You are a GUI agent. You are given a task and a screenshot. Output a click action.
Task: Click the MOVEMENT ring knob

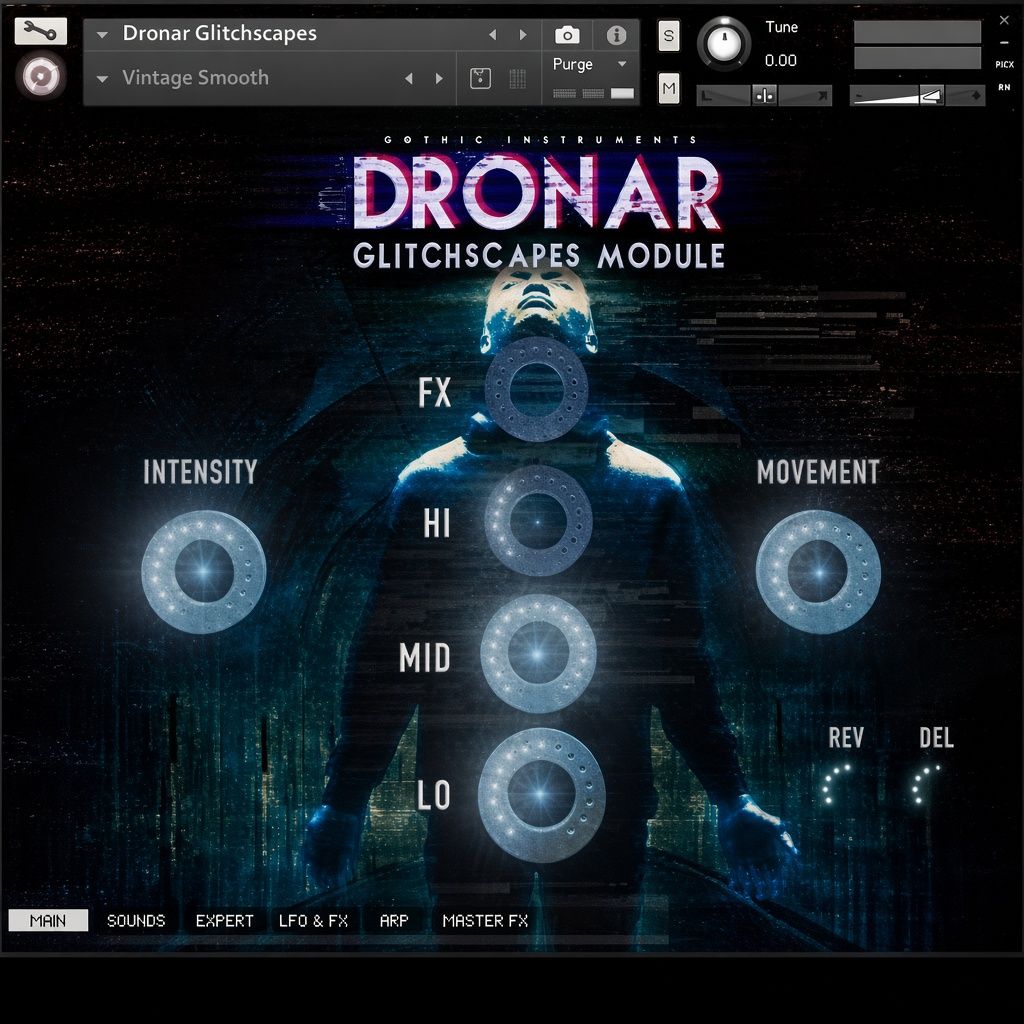pyautogui.click(x=818, y=571)
